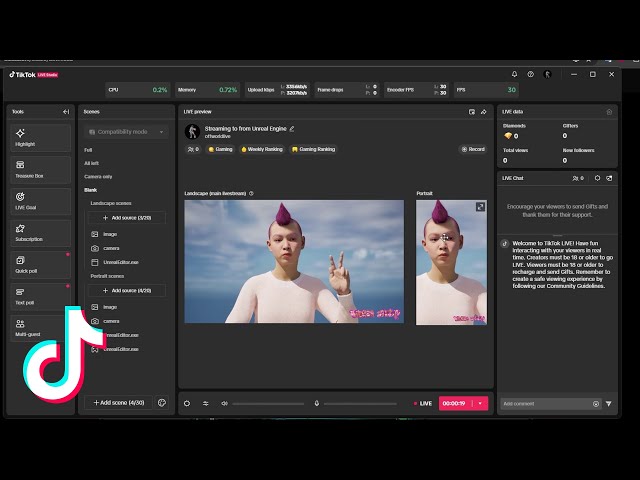640x480 pixels.
Task: Mute the speaker audio icon
Action: pos(224,403)
